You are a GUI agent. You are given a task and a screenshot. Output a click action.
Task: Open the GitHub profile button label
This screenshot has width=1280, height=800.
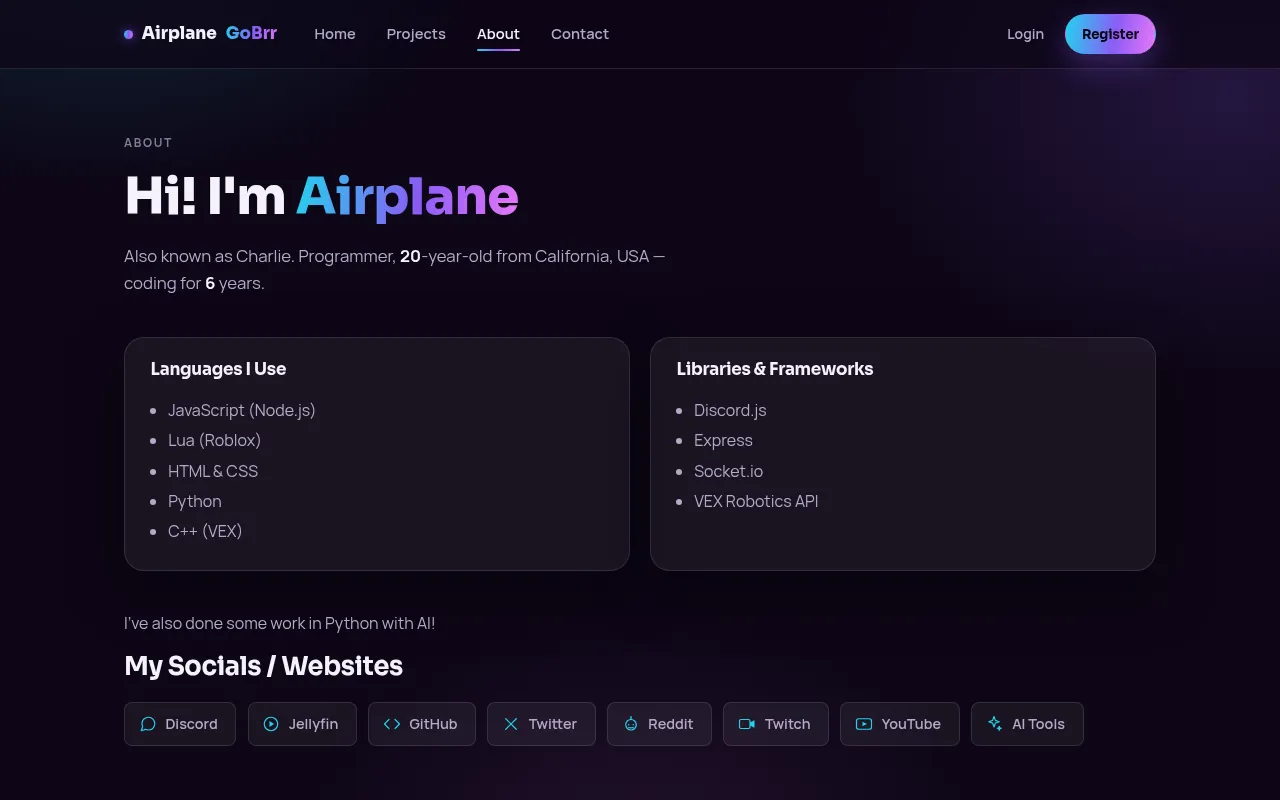(x=433, y=724)
